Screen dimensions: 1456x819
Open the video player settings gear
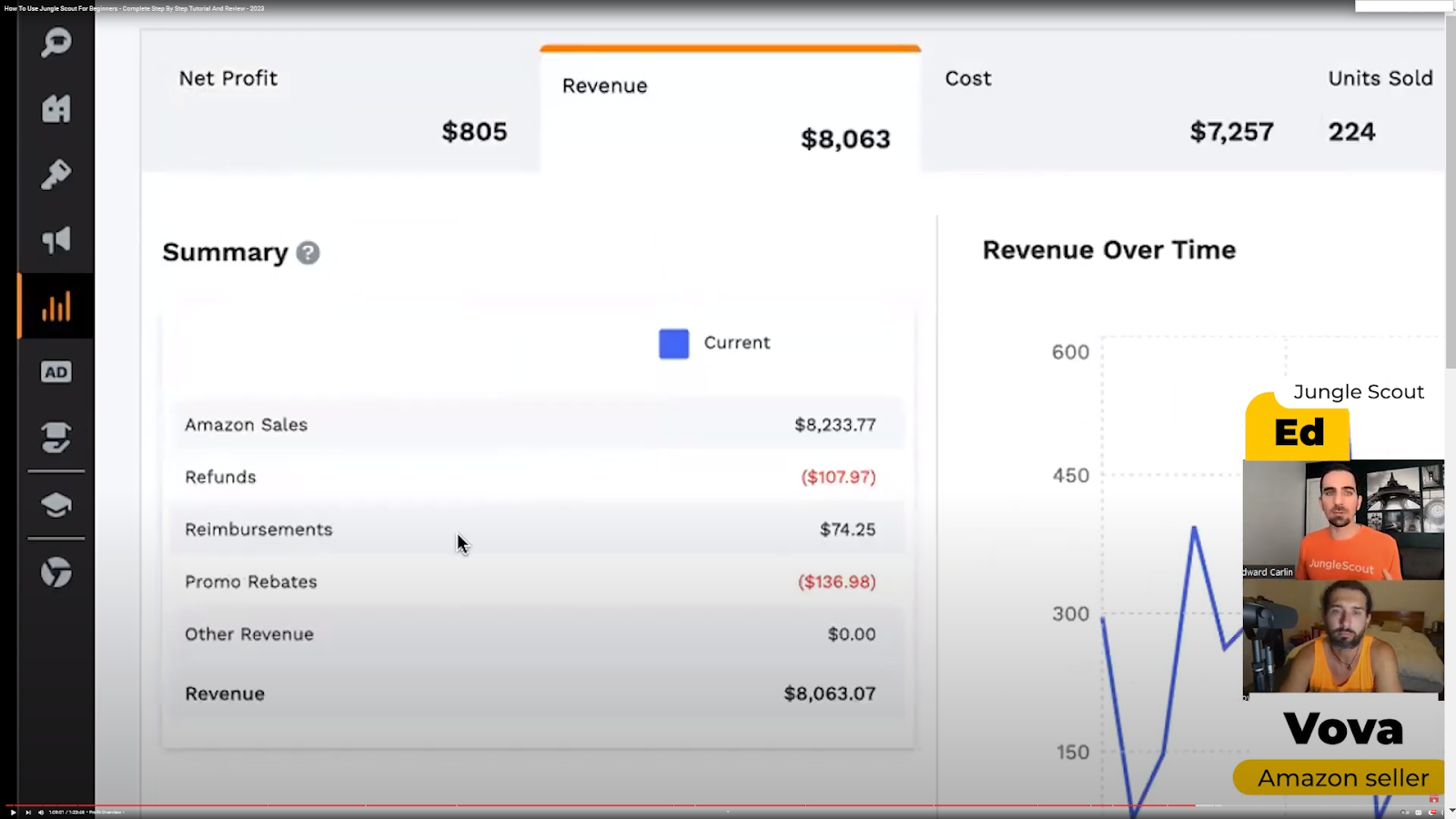point(1432,812)
